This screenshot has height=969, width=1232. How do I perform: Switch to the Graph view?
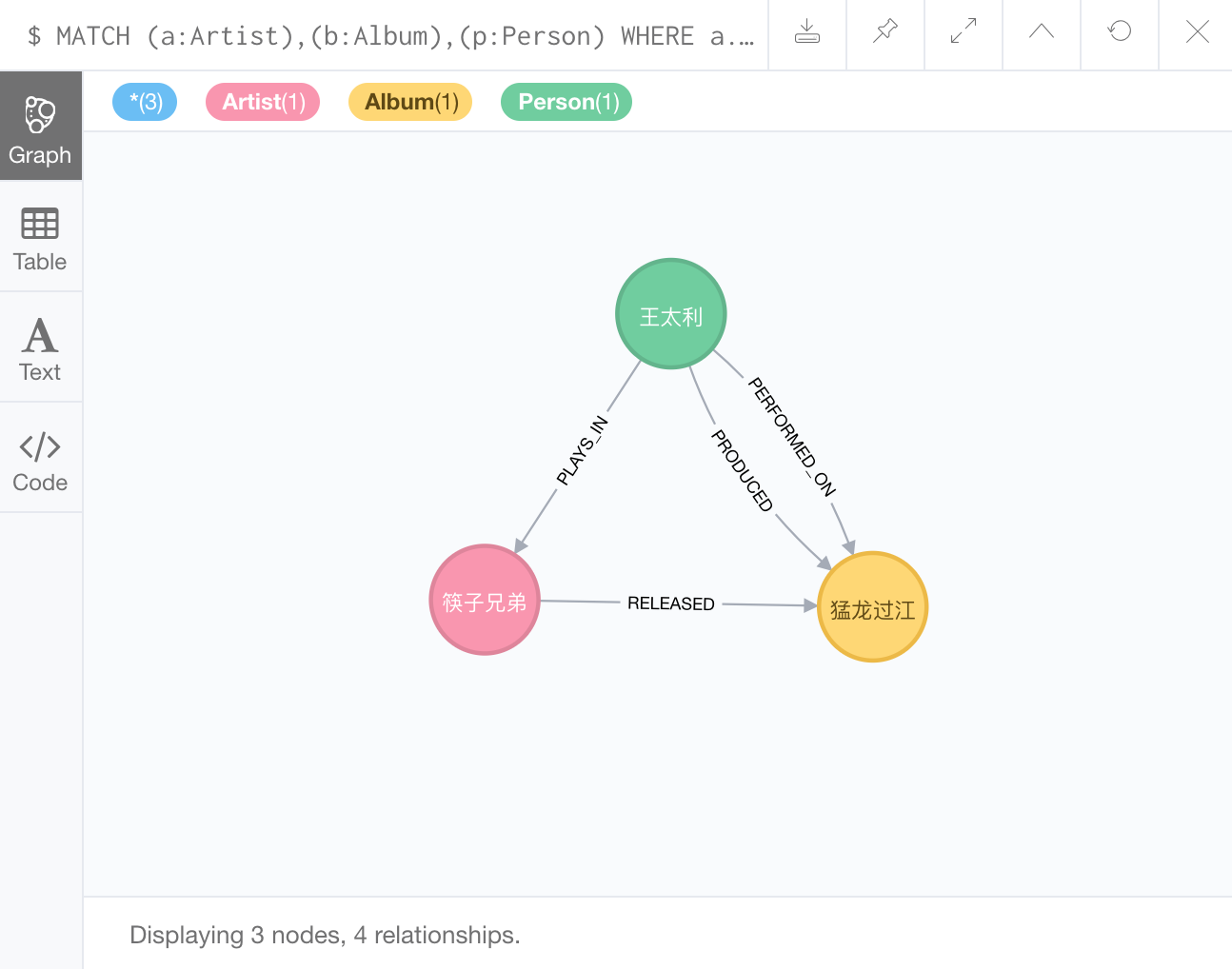tap(40, 130)
